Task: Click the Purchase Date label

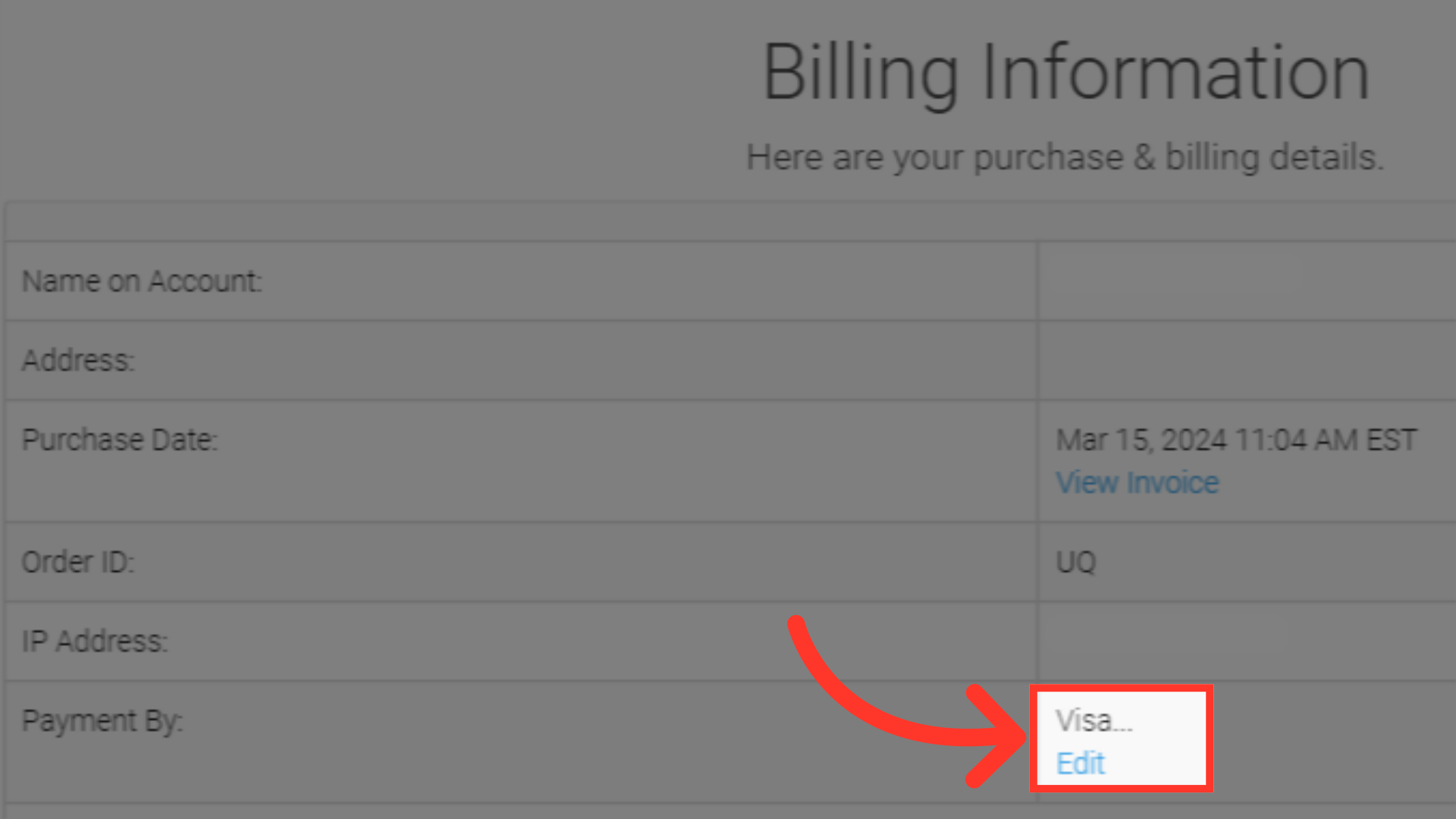Action: pyautogui.click(x=120, y=440)
